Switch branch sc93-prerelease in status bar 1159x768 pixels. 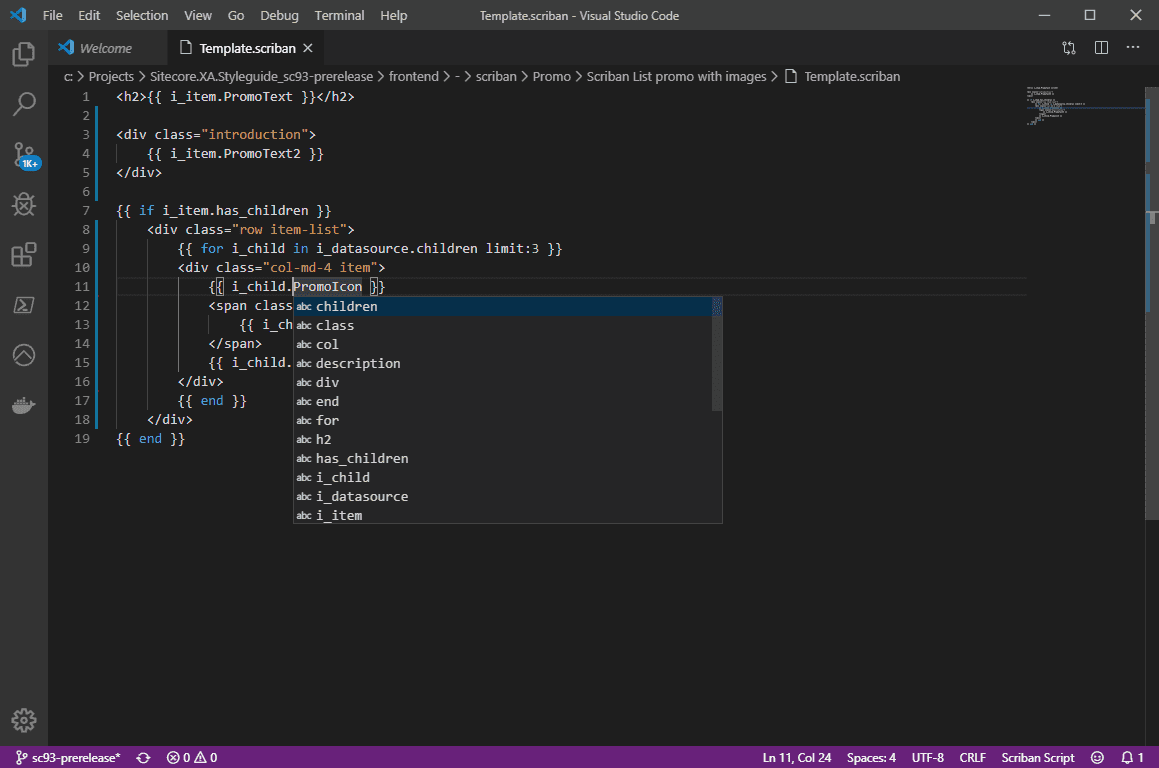(67, 758)
